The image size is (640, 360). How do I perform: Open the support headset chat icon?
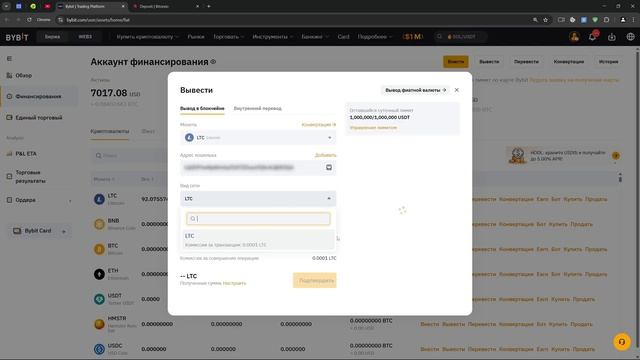(x=622, y=342)
